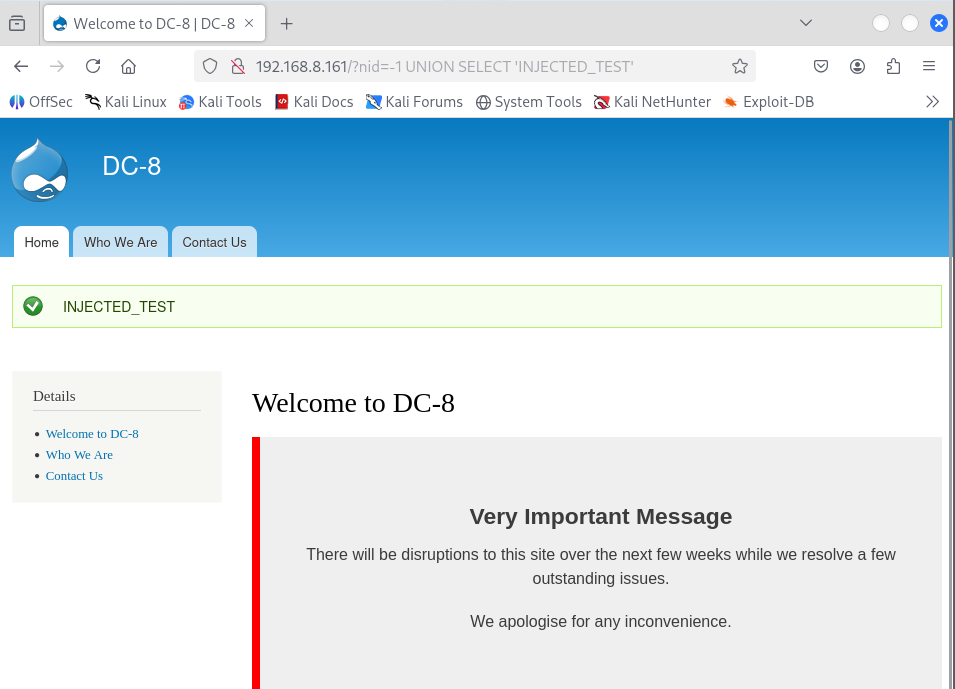Click the insecure connection padlock icon
The image size is (955, 689).
pos(237,66)
